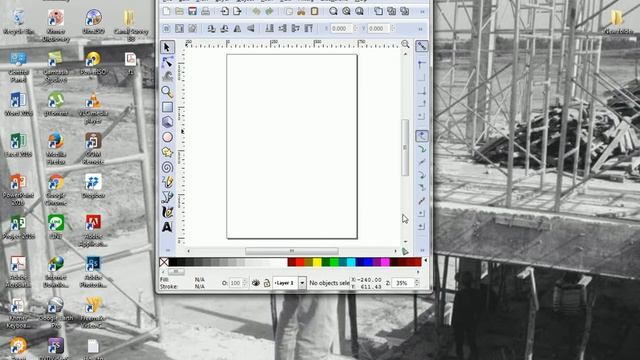
Task: Toggle current layer visibility eye icon
Action: point(256,283)
